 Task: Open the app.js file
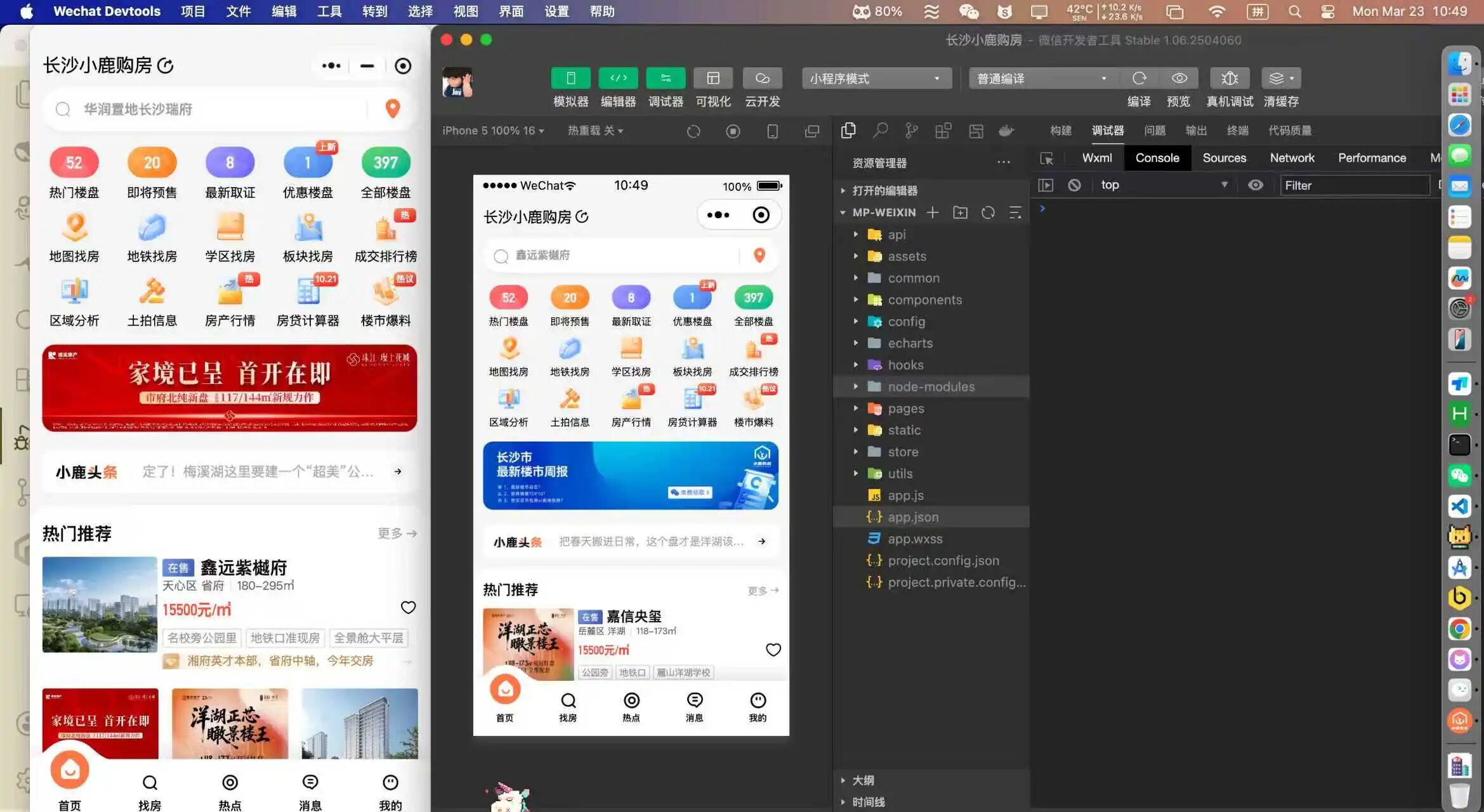905,495
